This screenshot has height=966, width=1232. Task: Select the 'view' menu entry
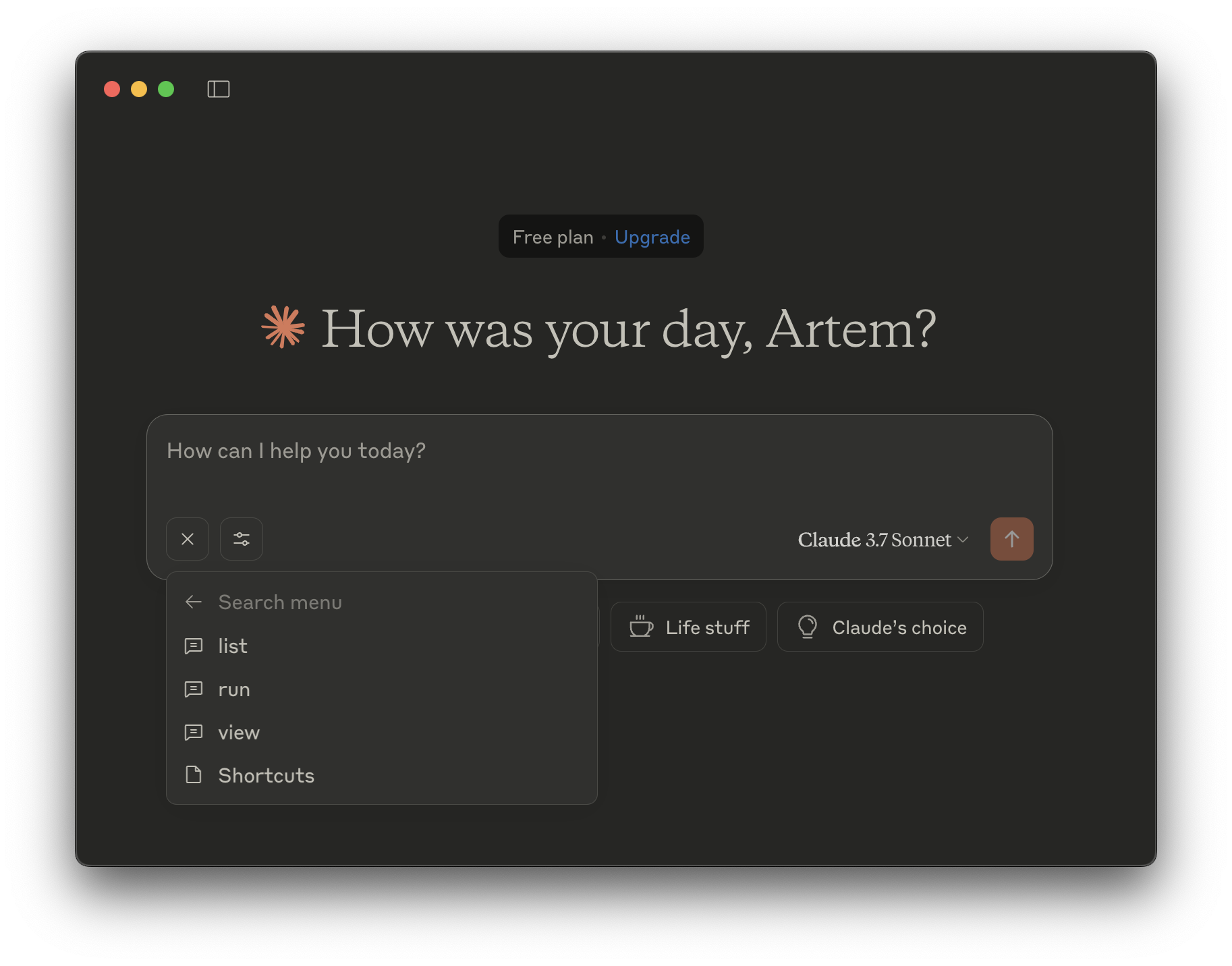pyautogui.click(x=382, y=733)
